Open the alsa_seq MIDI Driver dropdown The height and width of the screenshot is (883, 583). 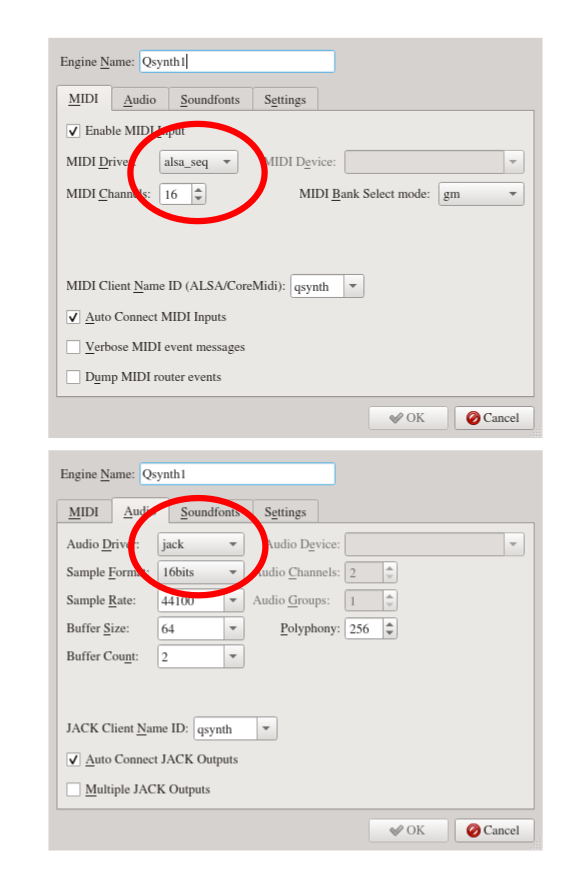click(198, 162)
